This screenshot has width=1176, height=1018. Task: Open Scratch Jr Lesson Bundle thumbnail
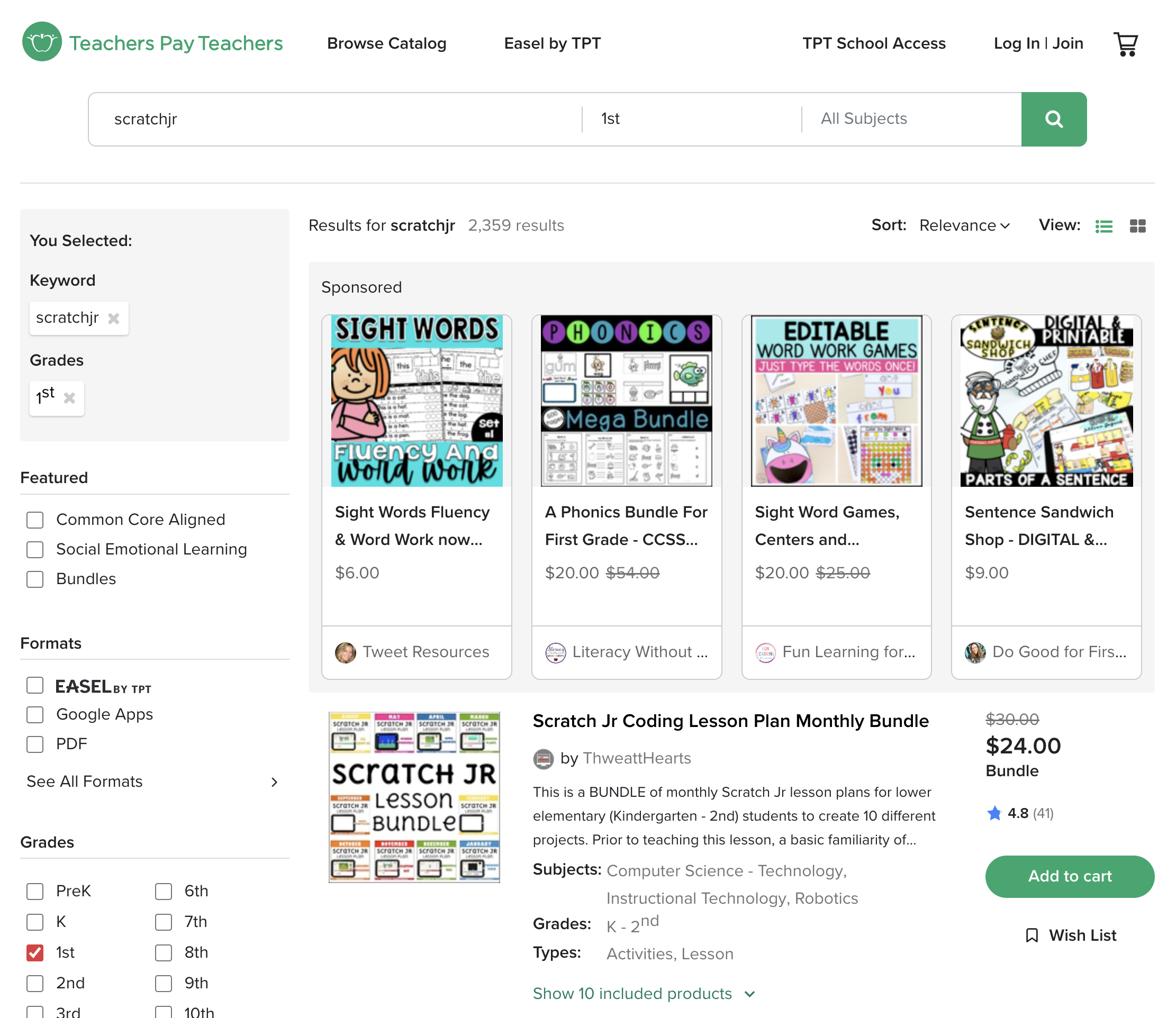pyautogui.click(x=414, y=797)
